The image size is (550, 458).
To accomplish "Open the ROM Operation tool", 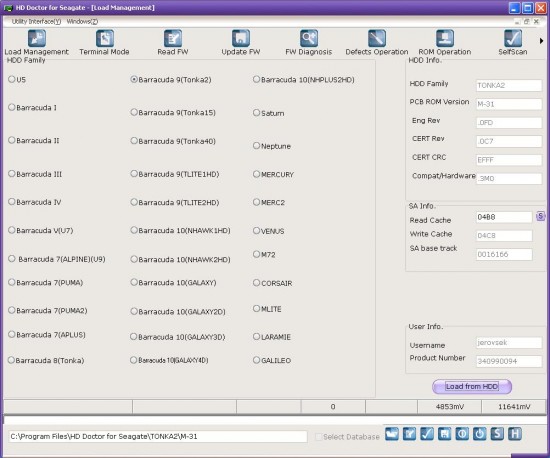I will tap(445, 42).
